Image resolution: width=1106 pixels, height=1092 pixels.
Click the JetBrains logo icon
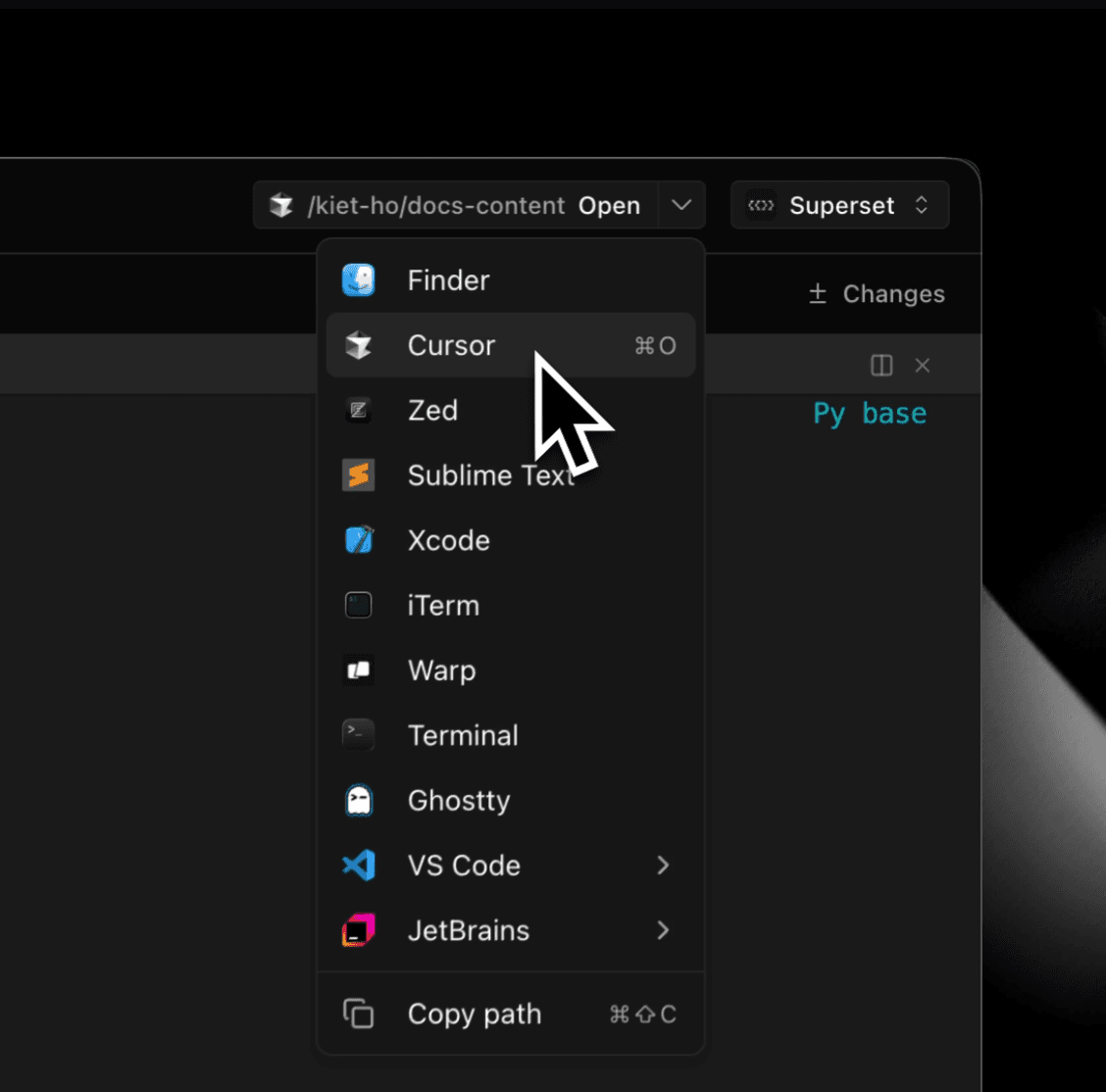tap(358, 930)
